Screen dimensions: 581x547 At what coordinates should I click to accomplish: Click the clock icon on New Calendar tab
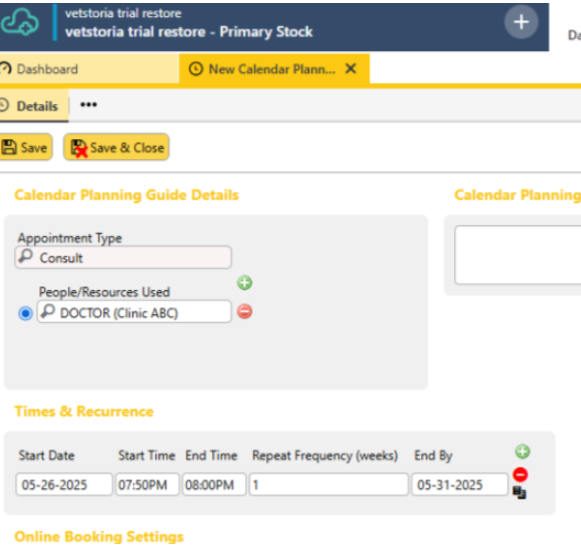tap(196, 69)
